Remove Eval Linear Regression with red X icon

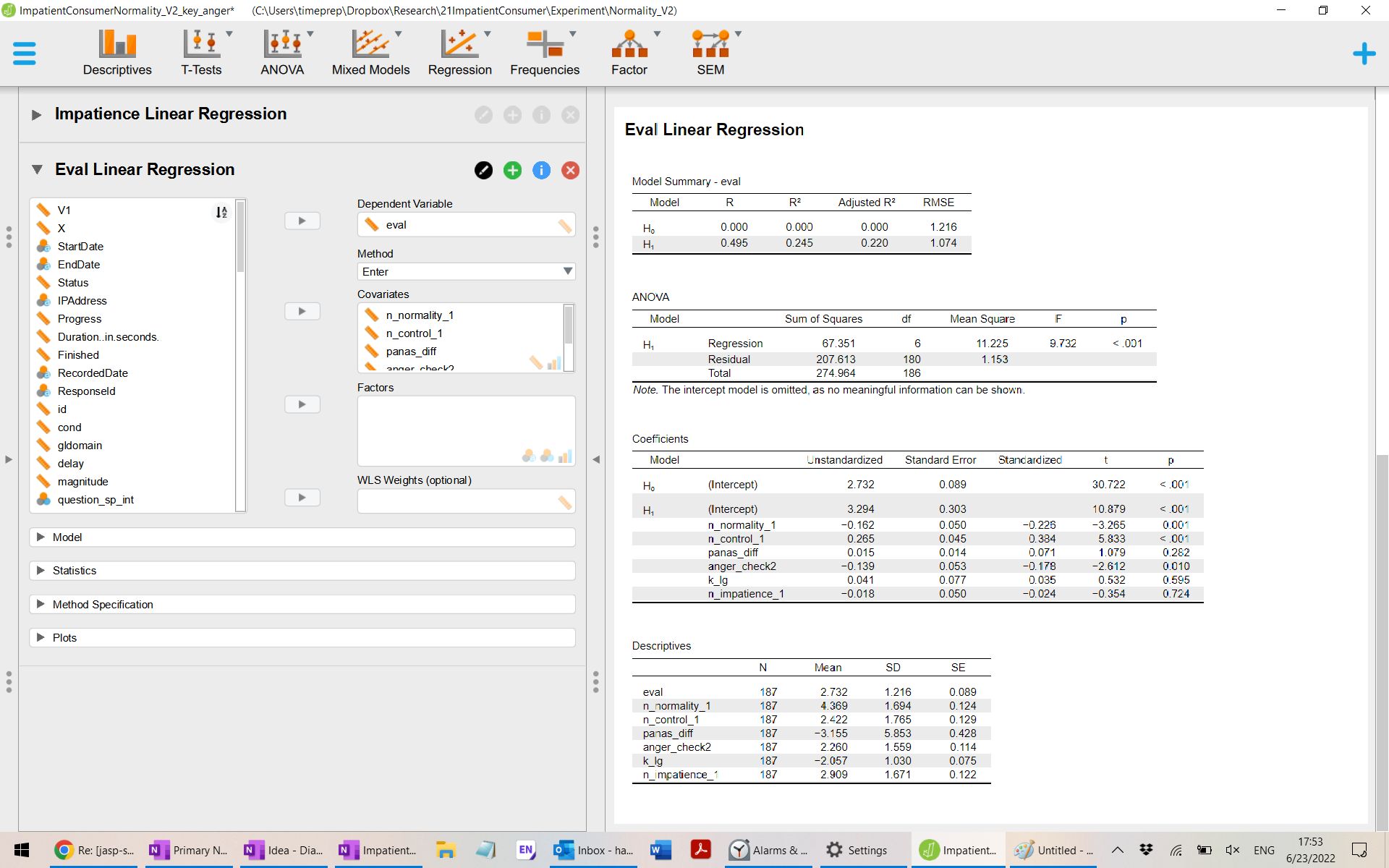coord(570,170)
